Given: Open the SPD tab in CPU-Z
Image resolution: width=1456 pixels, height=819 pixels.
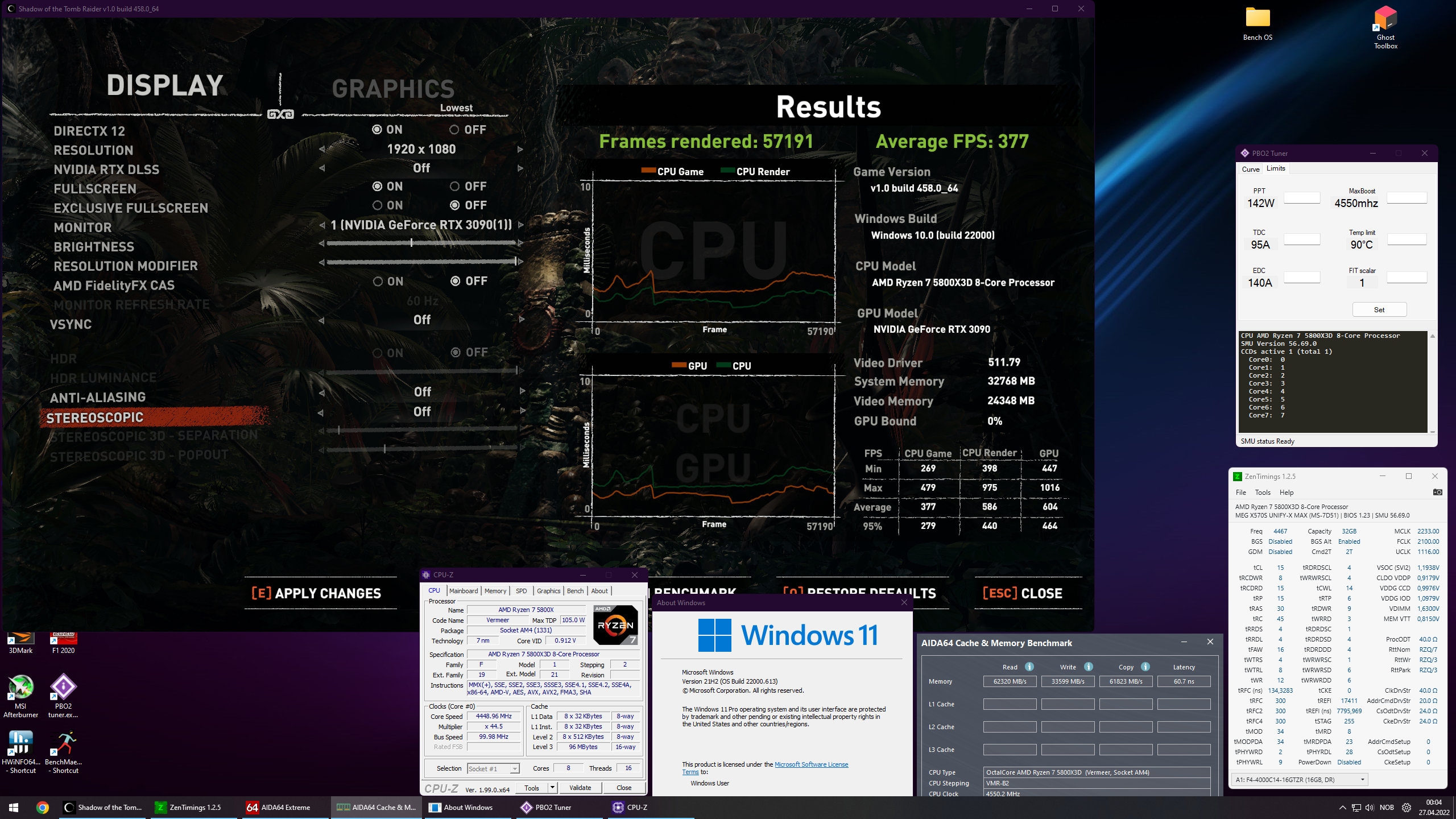Looking at the screenshot, I should [521, 591].
